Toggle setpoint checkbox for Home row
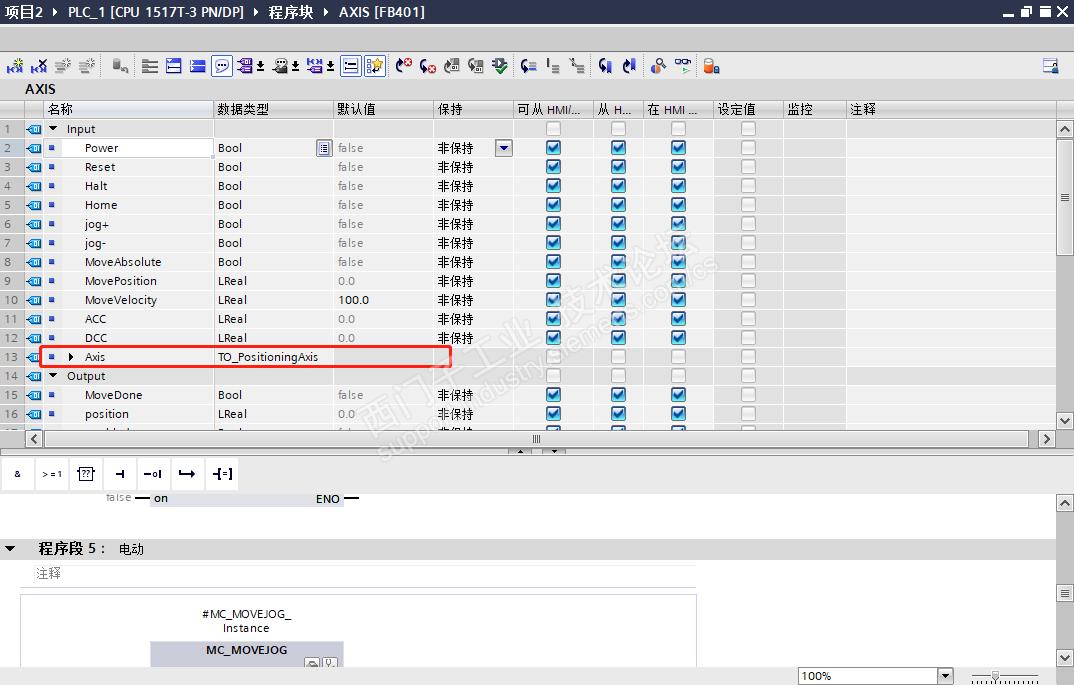Image resolution: width=1074 pixels, height=685 pixels. (x=749, y=205)
